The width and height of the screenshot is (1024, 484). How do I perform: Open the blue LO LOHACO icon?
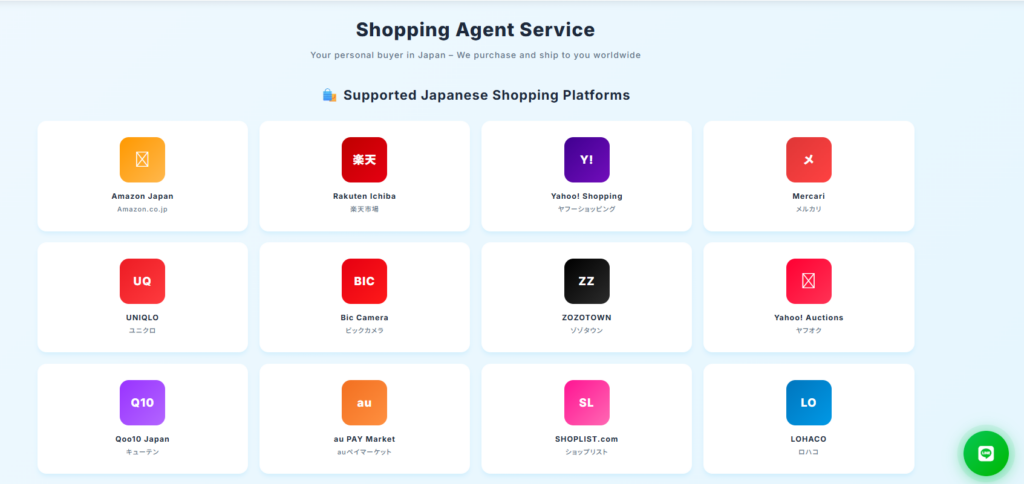[x=808, y=402]
